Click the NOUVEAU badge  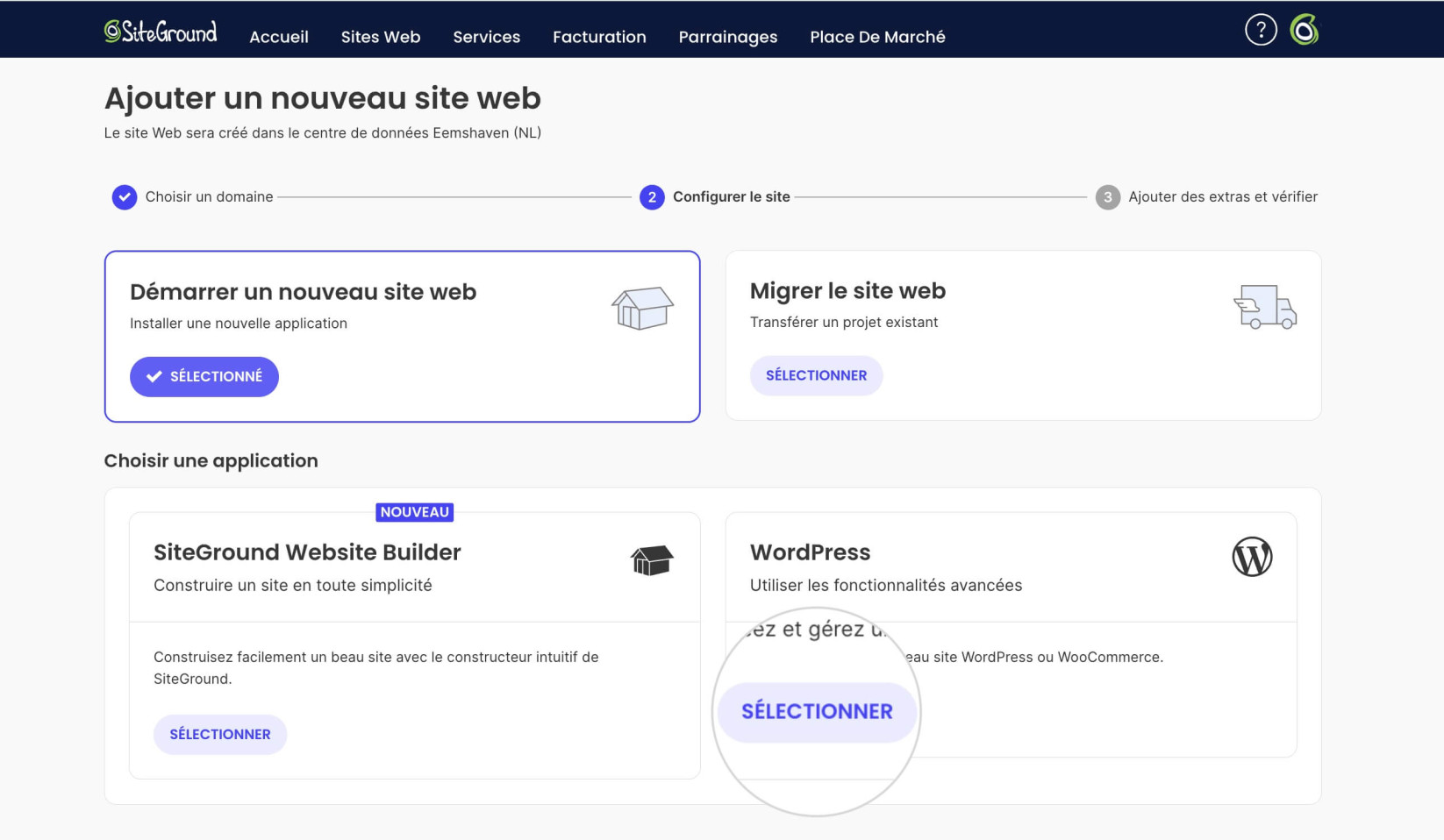click(x=415, y=512)
